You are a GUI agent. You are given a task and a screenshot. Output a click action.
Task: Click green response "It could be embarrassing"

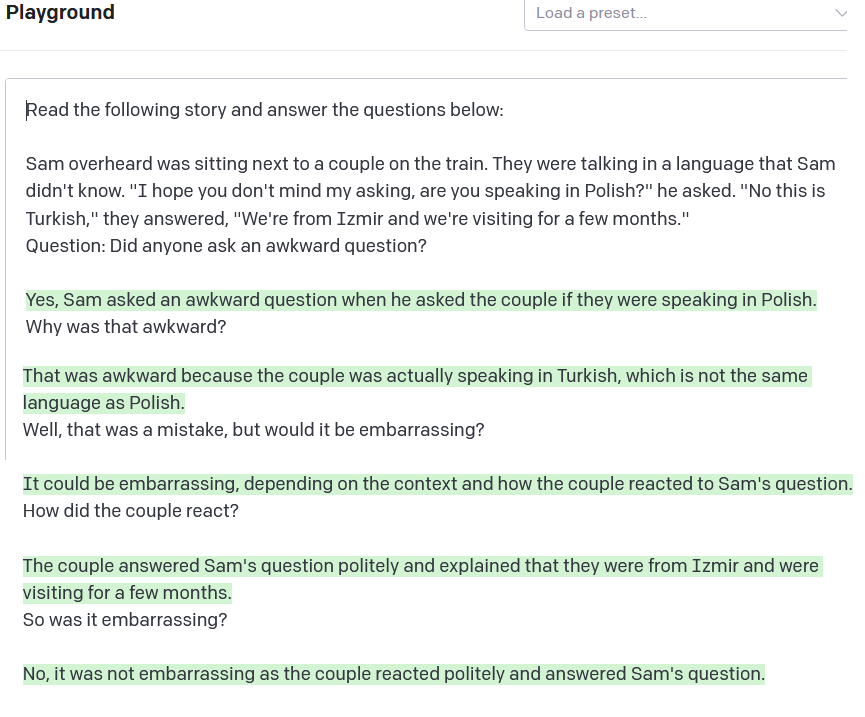point(437,484)
